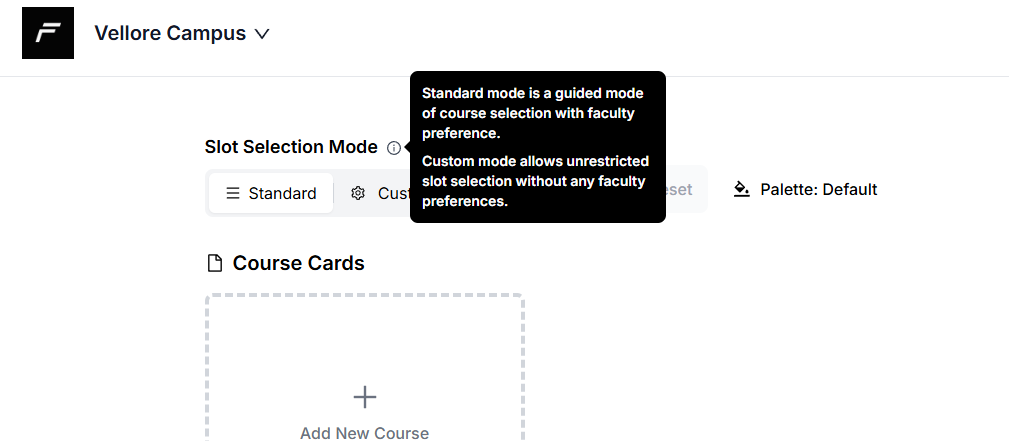The image size is (1009, 441).
Task: Click the black F logo icon
Action: (48, 33)
